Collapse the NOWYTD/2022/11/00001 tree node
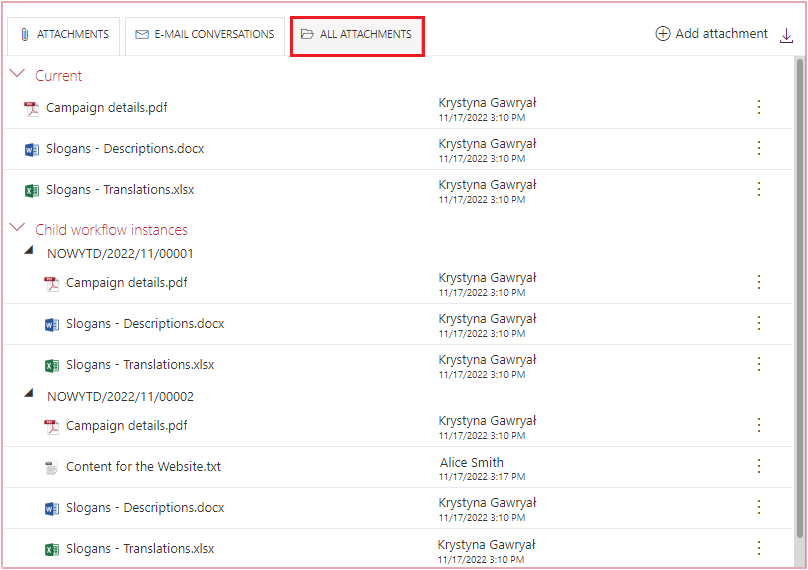The width and height of the screenshot is (808, 570). (29, 250)
